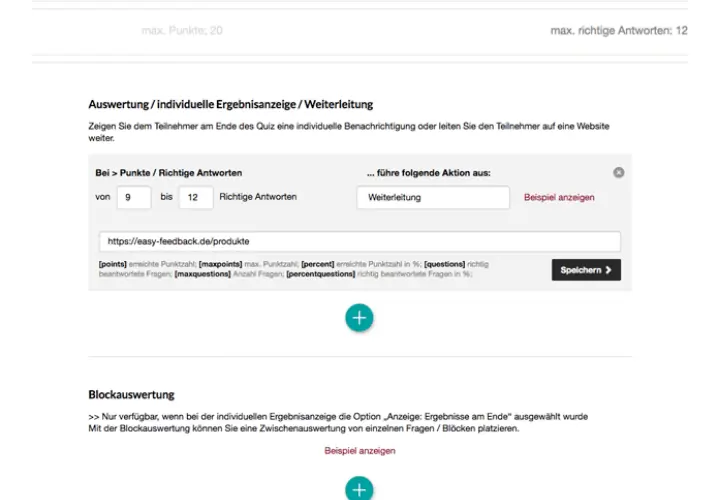Viewport: 720px width, 500px height.
Task: Click the 'bis' field containing 12
Action: coord(195,197)
